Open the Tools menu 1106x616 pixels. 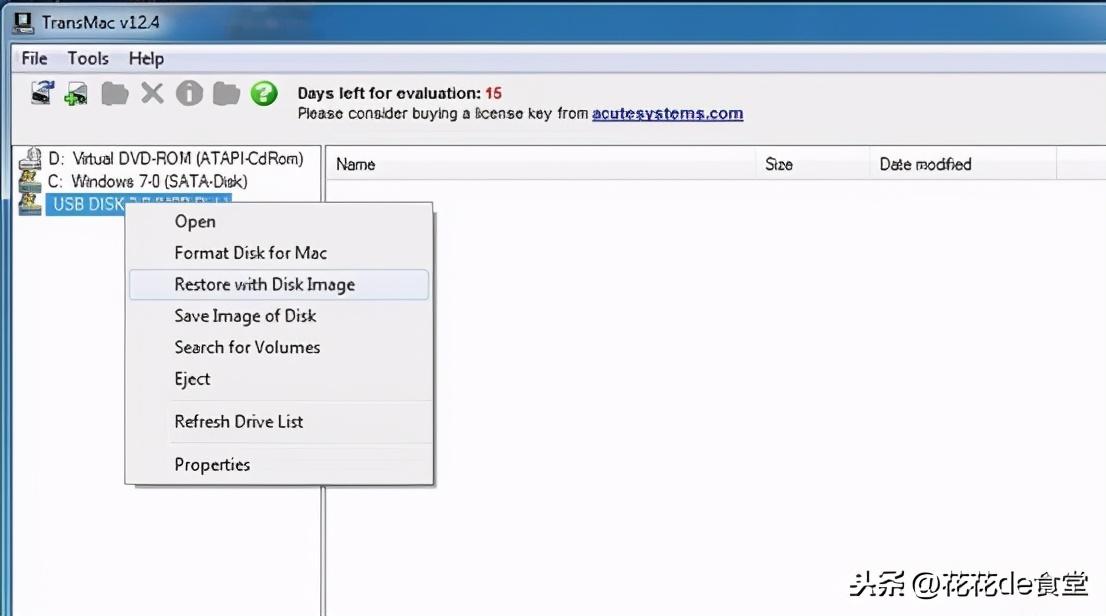tap(88, 59)
